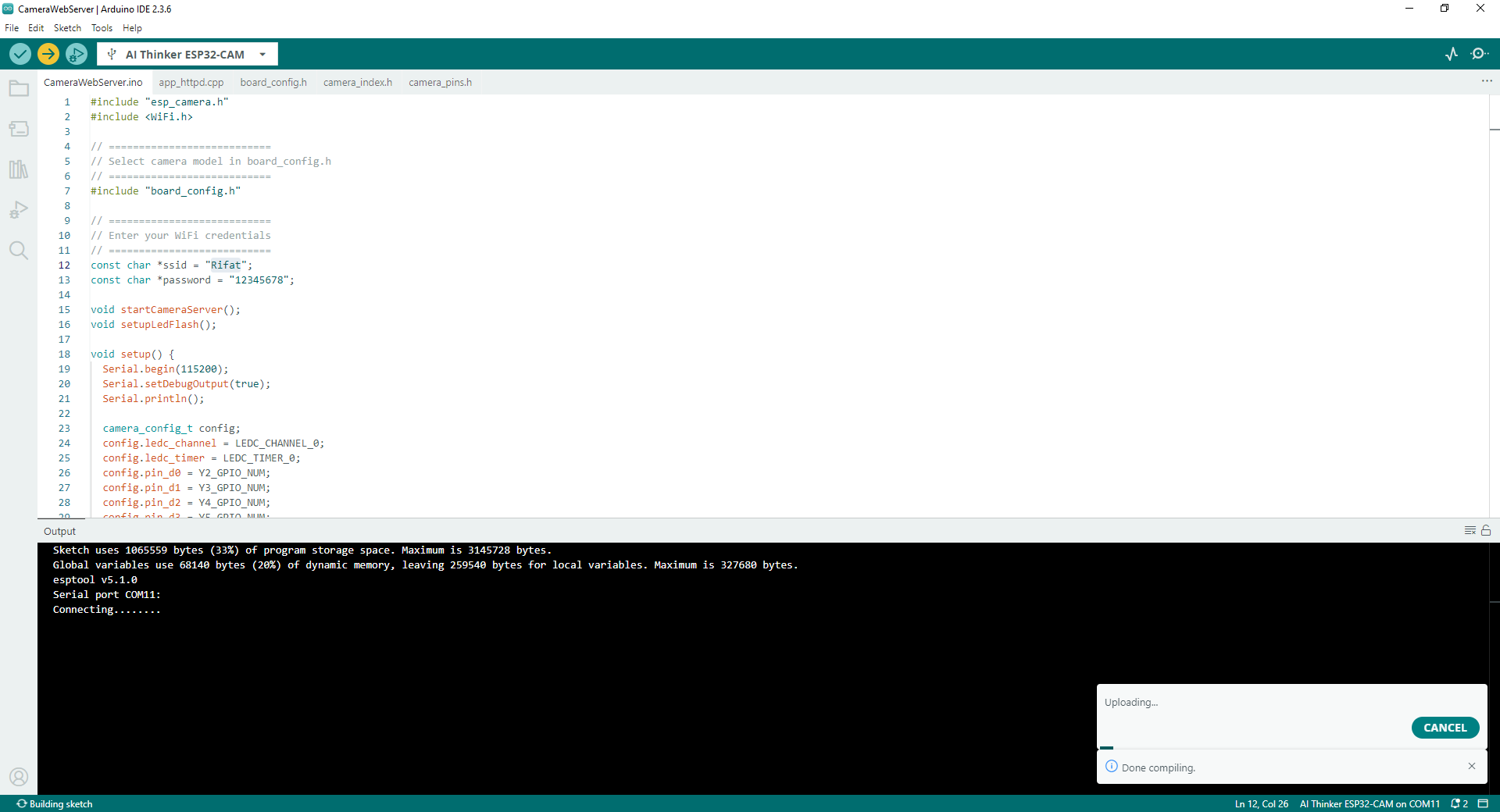Click the notifications bell in status bar
This screenshot has width=1500, height=812.
click(1459, 803)
